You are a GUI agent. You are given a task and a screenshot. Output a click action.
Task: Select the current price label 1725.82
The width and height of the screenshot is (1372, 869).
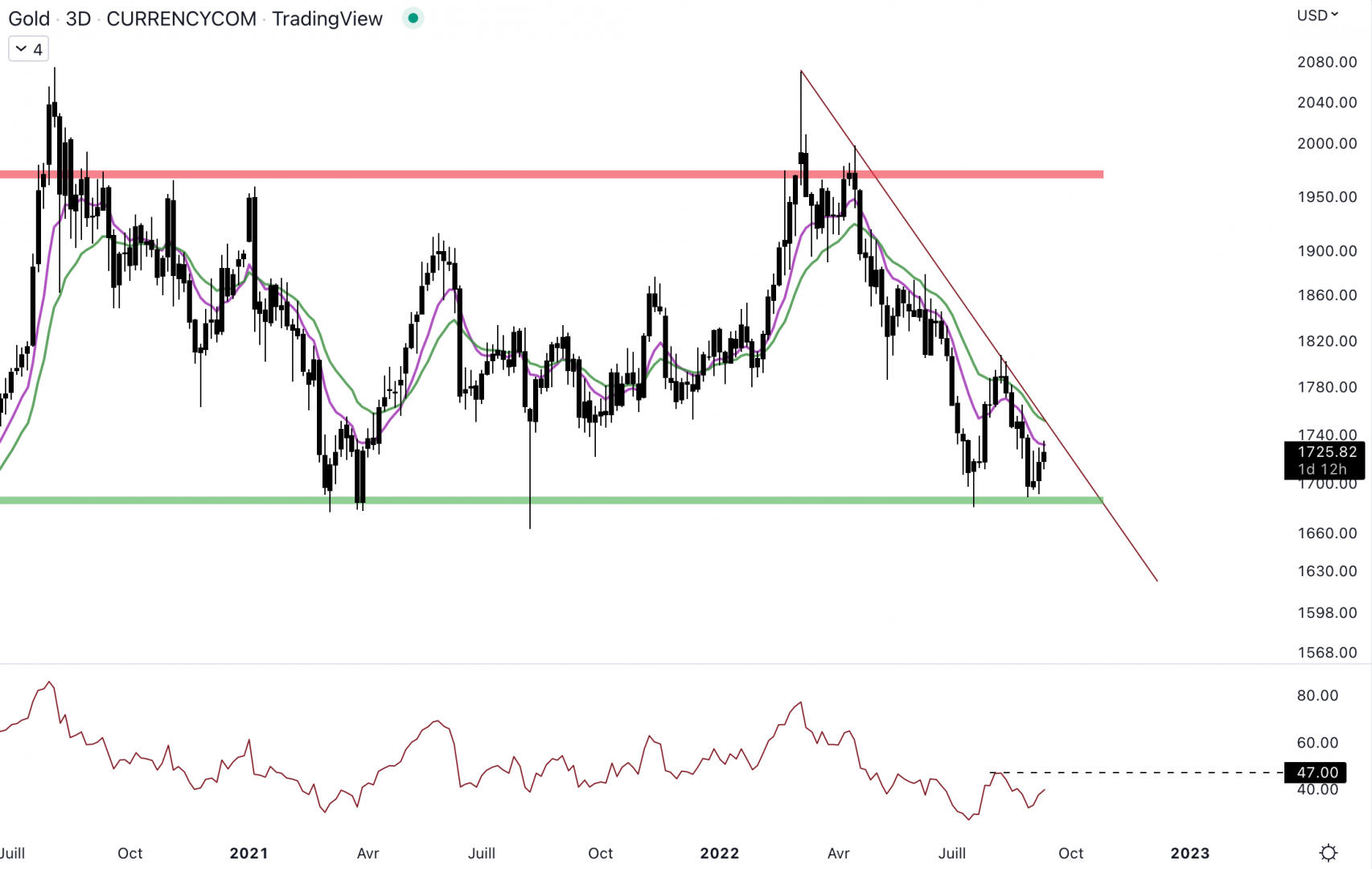pyautogui.click(x=1327, y=452)
